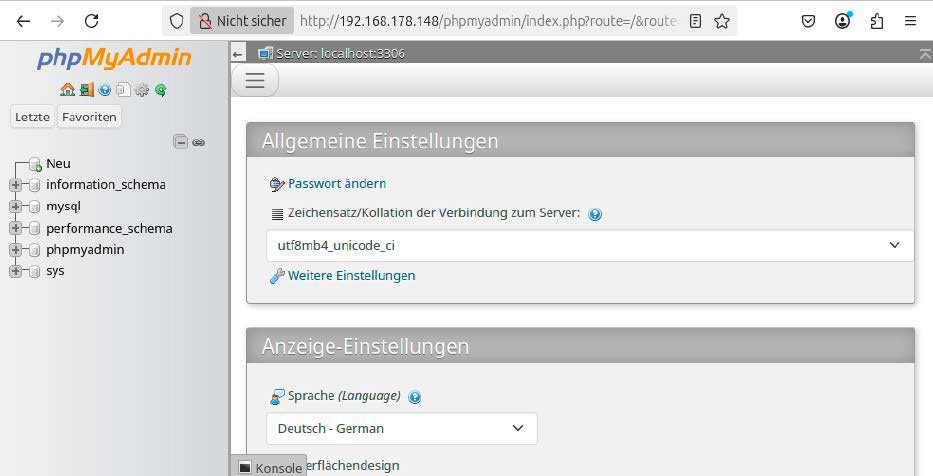Open the Firefox application menu
Viewport: 933px width, 476px height.
(910, 21)
